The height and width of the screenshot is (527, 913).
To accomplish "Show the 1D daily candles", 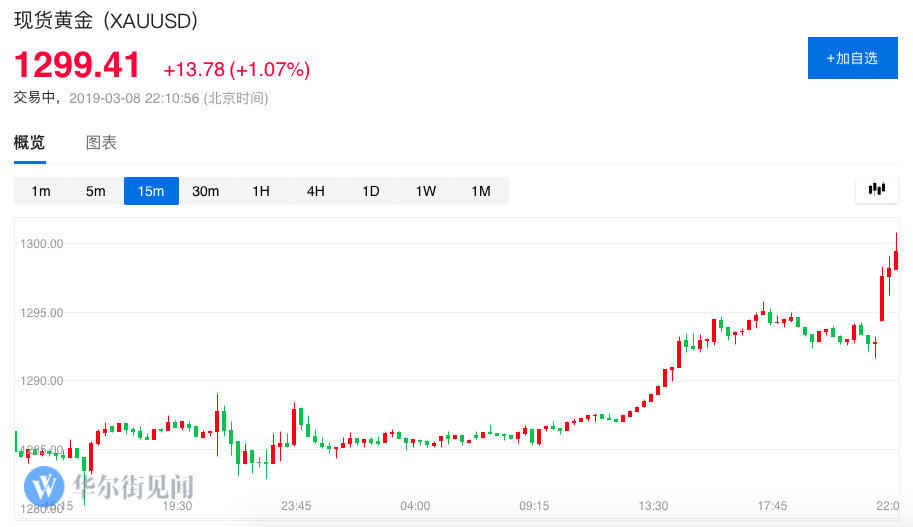I will coord(371,191).
